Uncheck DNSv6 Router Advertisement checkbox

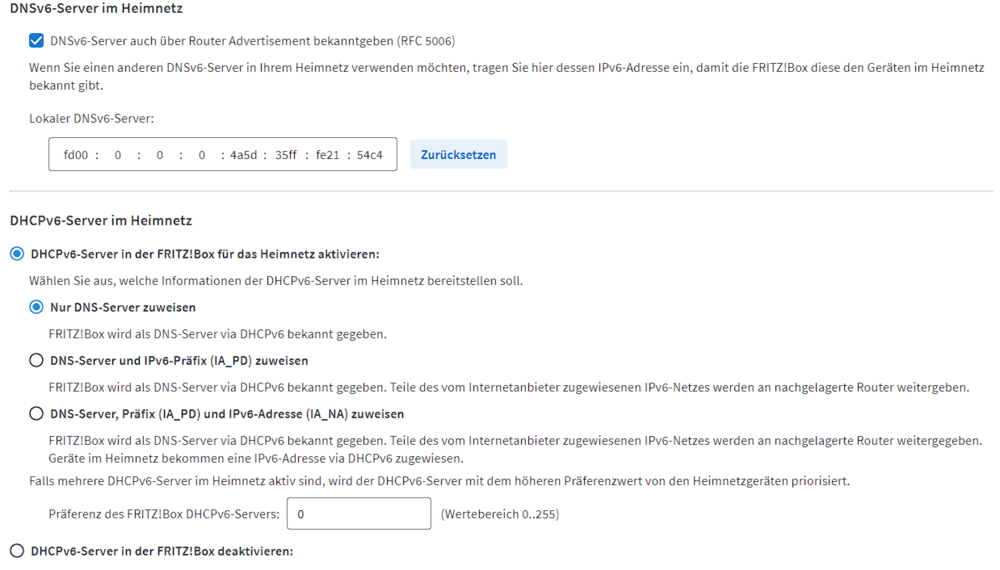coord(37,41)
